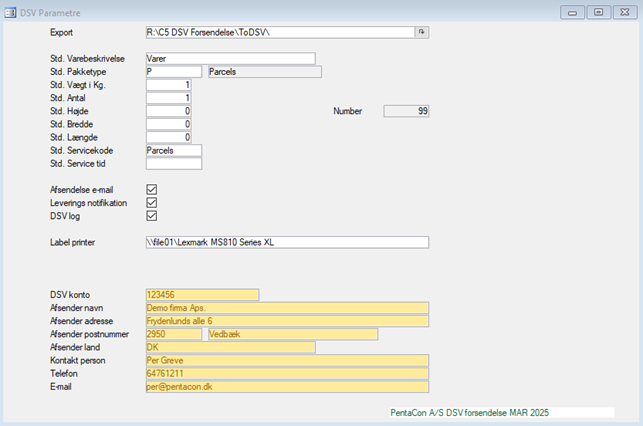
Task: Select the E-mail address field
Action: tap(286, 386)
